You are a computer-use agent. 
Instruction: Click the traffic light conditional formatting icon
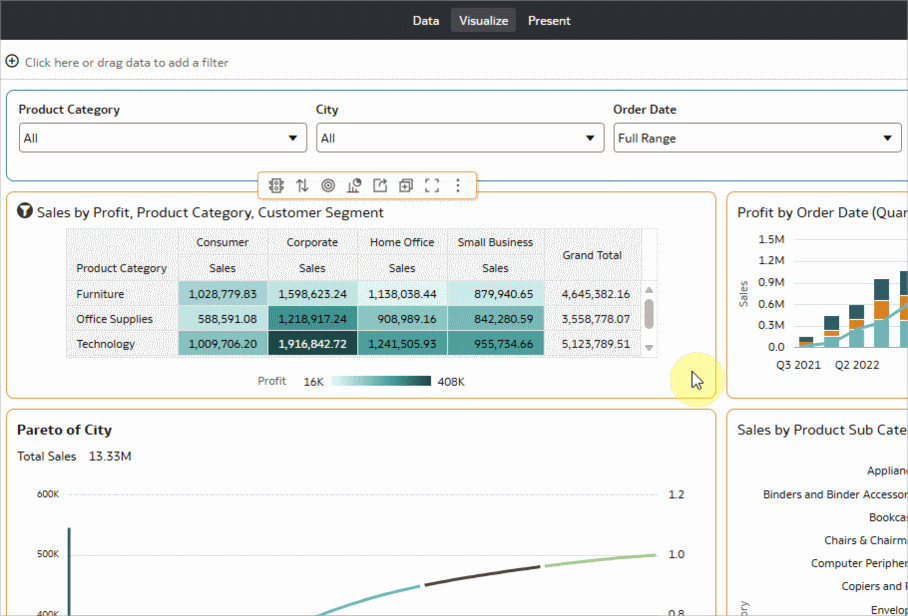click(x=276, y=185)
